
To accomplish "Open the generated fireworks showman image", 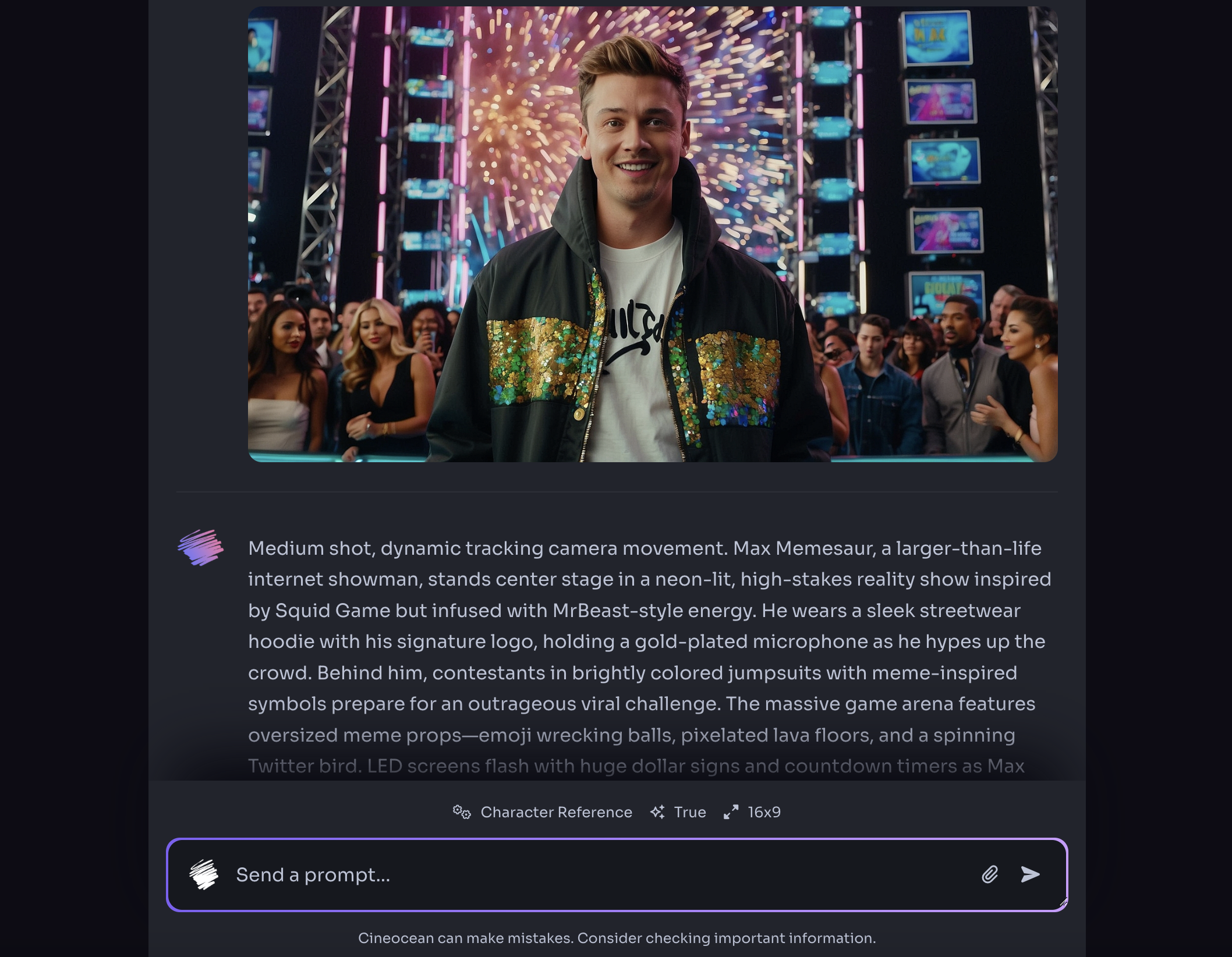I will 653,234.
